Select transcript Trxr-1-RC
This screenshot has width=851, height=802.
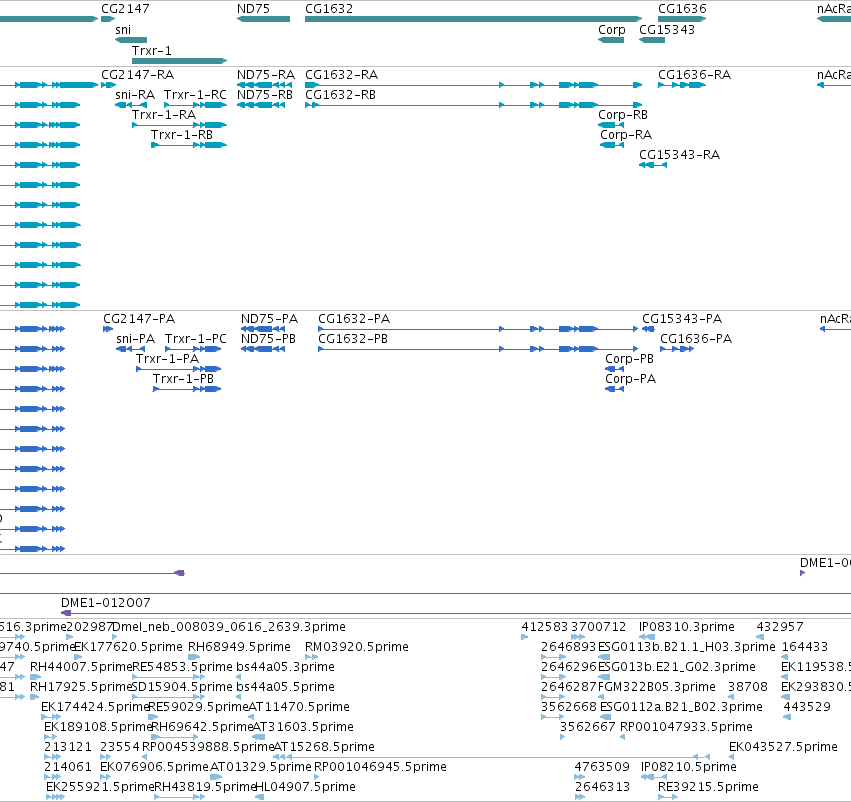tap(195, 95)
